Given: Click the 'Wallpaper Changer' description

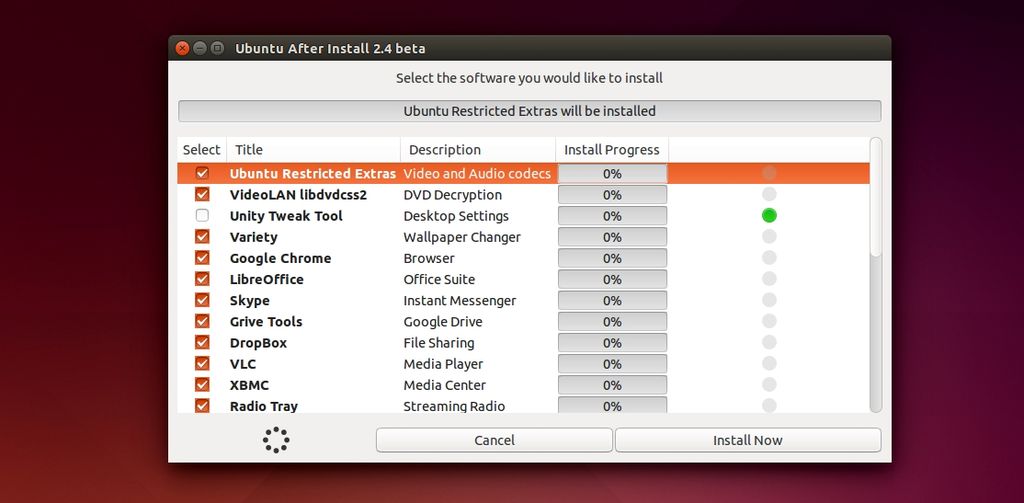Looking at the screenshot, I should coord(462,237).
